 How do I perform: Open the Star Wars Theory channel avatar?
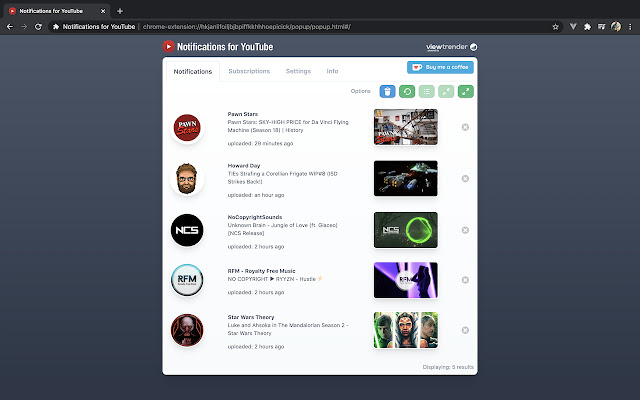[x=187, y=330]
